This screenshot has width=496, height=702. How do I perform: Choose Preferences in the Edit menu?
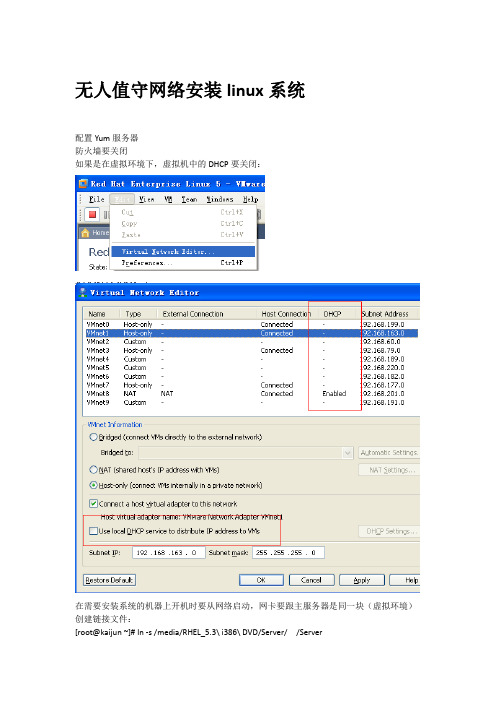coord(183,263)
